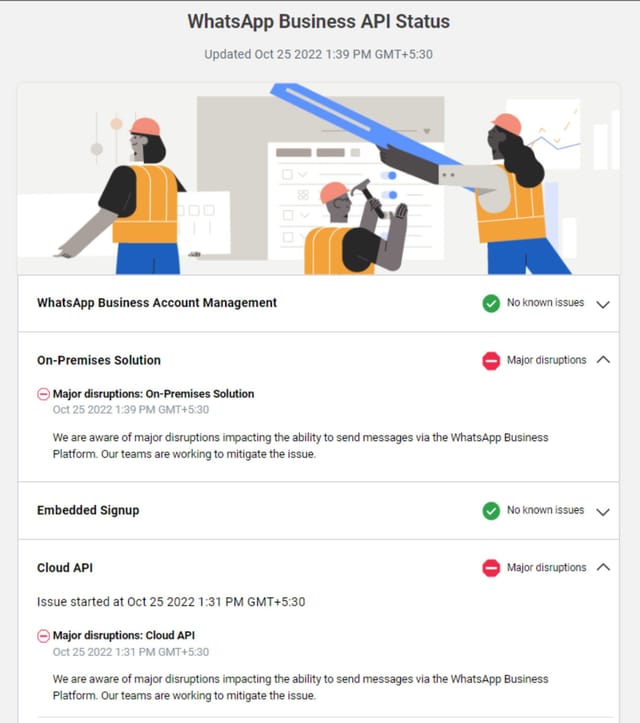Screen dimensions: 640x723
Task: Click No known issues label for Embedded Signup
Action: [x=545, y=510]
